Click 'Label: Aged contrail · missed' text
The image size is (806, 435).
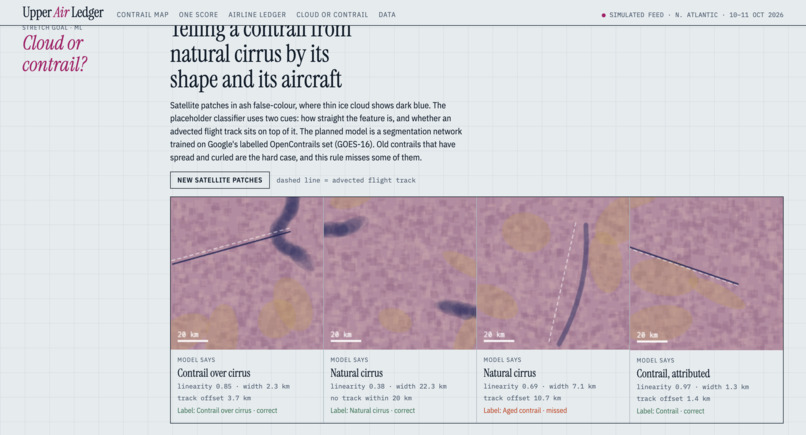(x=525, y=410)
